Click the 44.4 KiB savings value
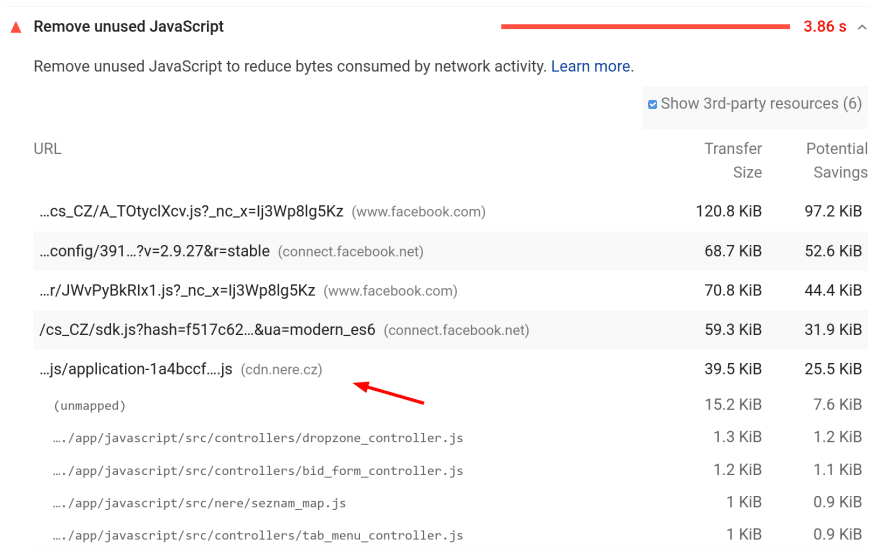The image size is (880, 552). [833, 291]
